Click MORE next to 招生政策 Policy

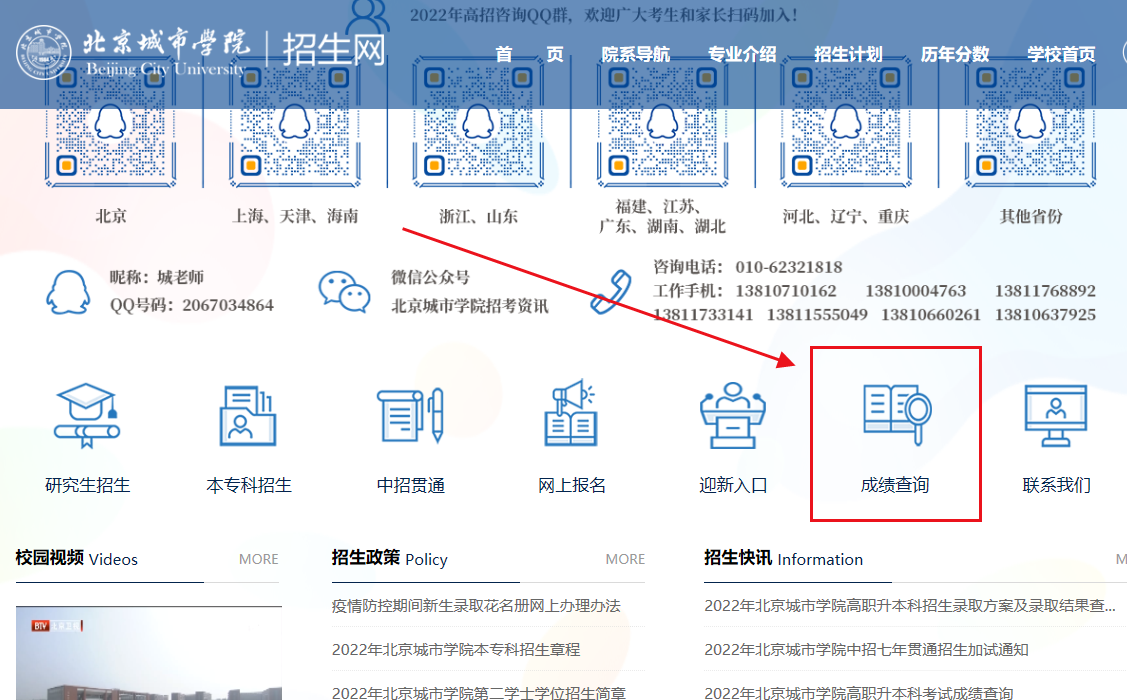pyautogui.click(x=625, y=559)
